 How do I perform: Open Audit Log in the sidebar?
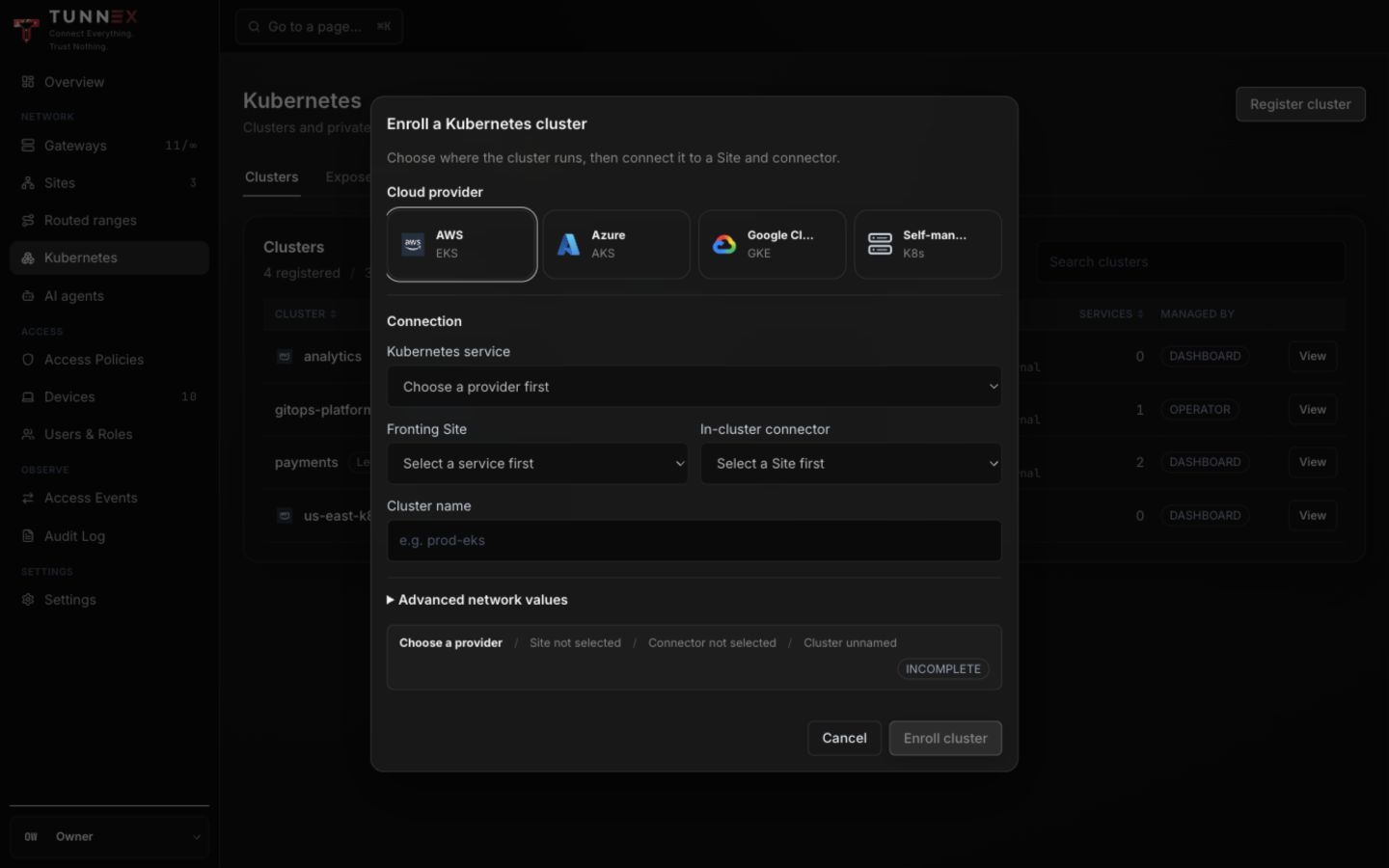pos(109,536)
